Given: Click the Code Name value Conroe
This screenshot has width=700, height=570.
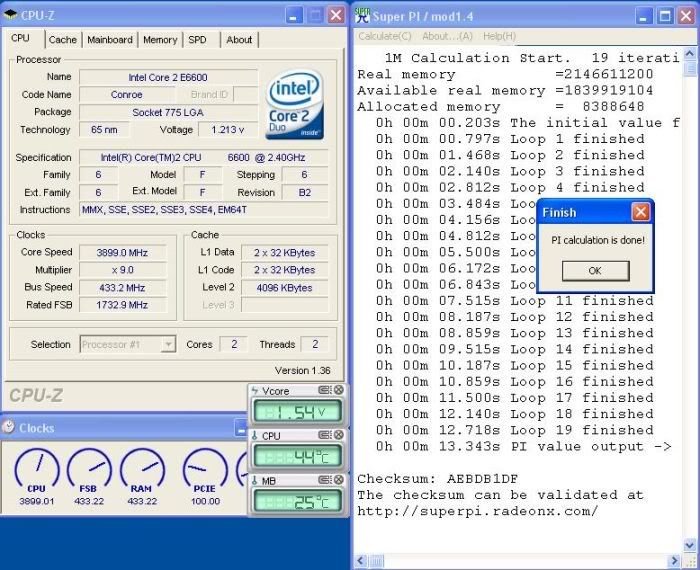Looking at the screenshot, I should 127,95.
